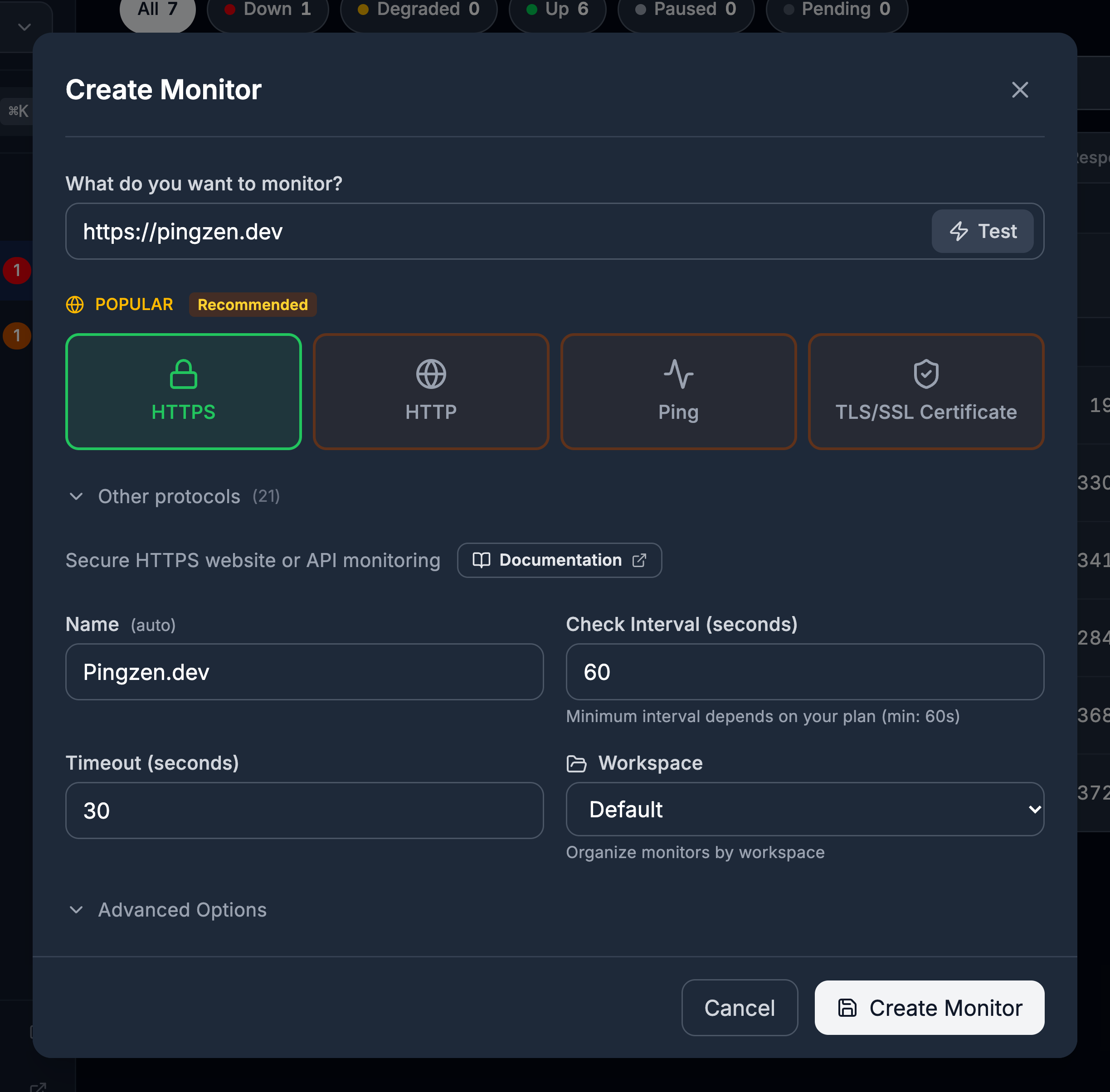This screenshot has height=1092, width=1110.
Task: Click the Create Monitor save button
Action: [929, 1008]
